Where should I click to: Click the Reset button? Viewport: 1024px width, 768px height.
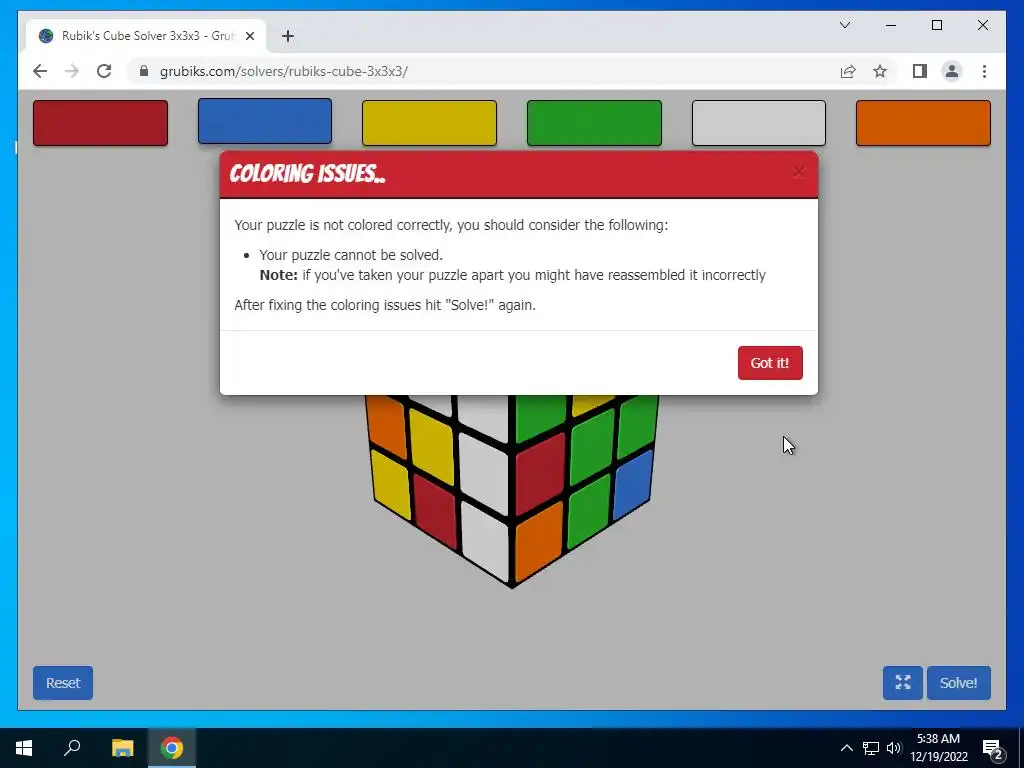click(x=63, y=682)
